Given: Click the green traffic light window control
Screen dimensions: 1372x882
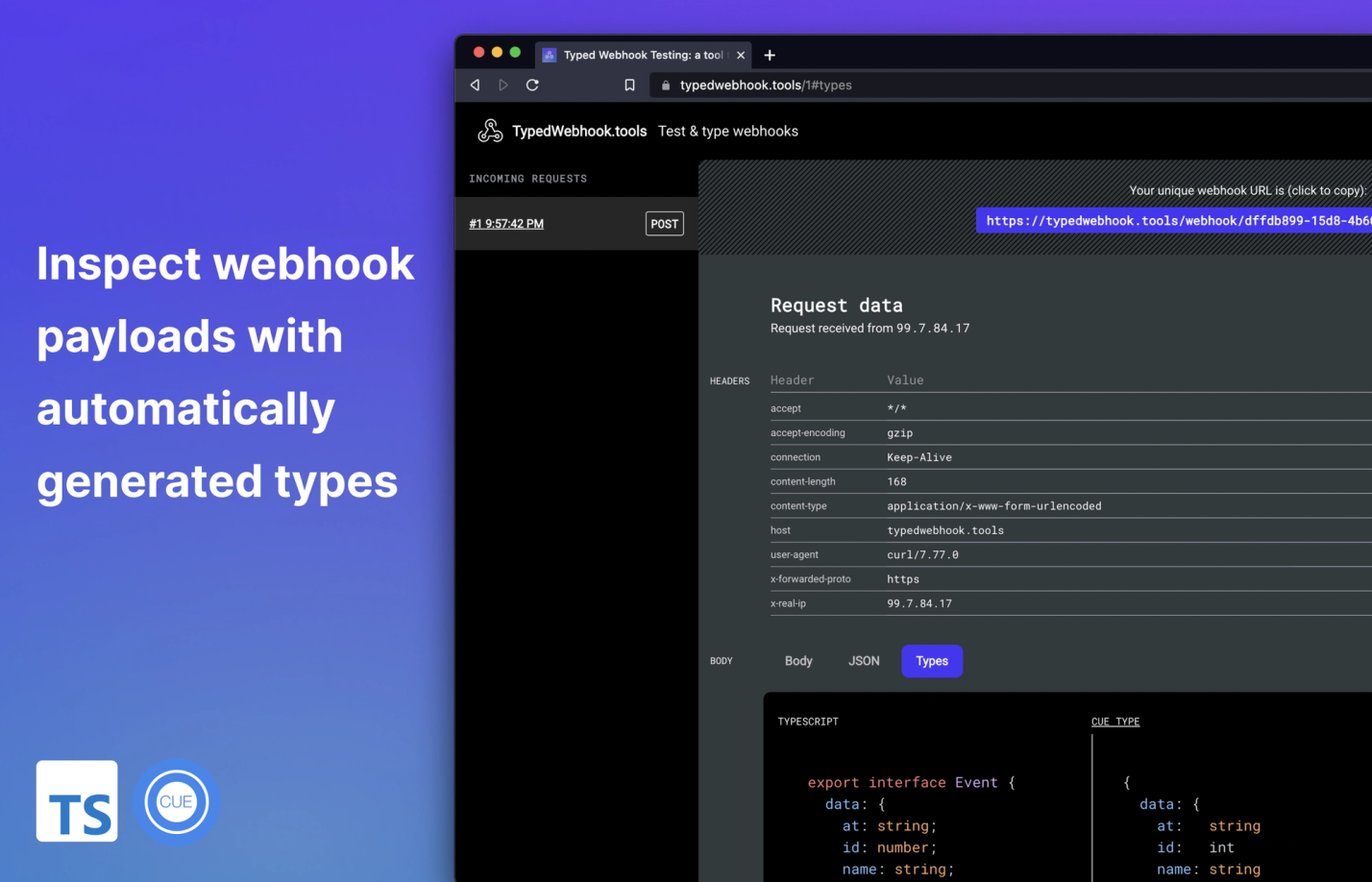Looking at the screenshot, I should [515, 52].
